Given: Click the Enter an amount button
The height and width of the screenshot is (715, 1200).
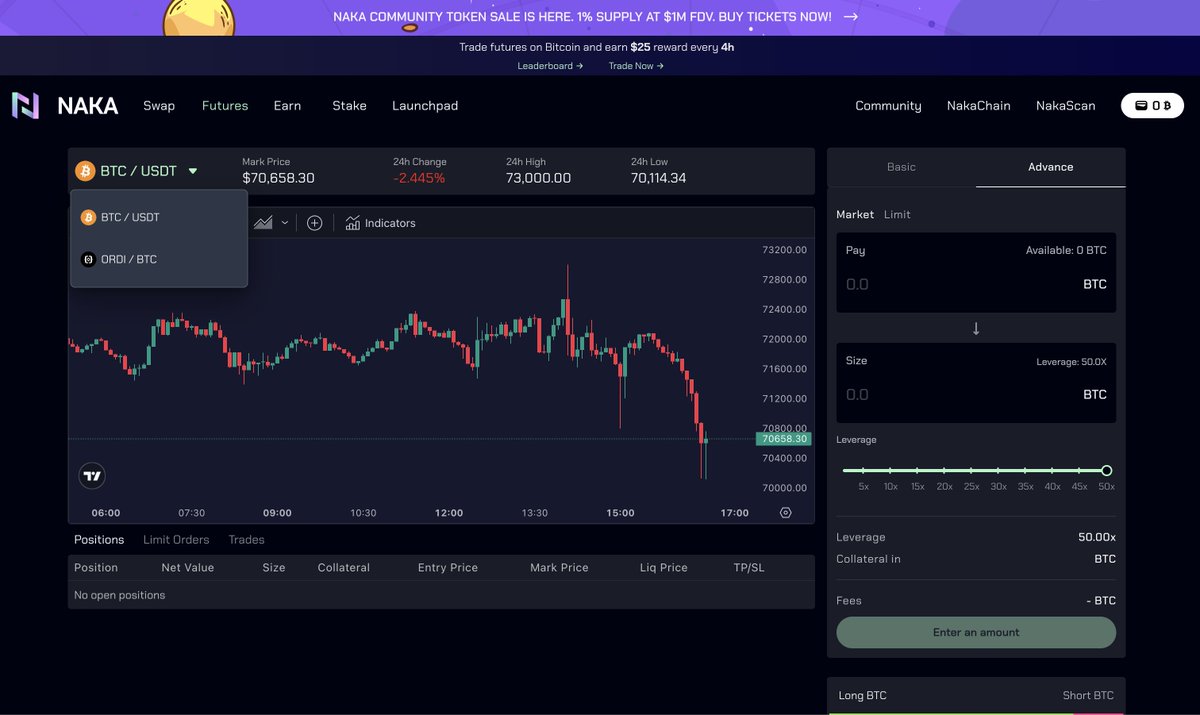Looking at the screenshot, I should coord(976,632).
